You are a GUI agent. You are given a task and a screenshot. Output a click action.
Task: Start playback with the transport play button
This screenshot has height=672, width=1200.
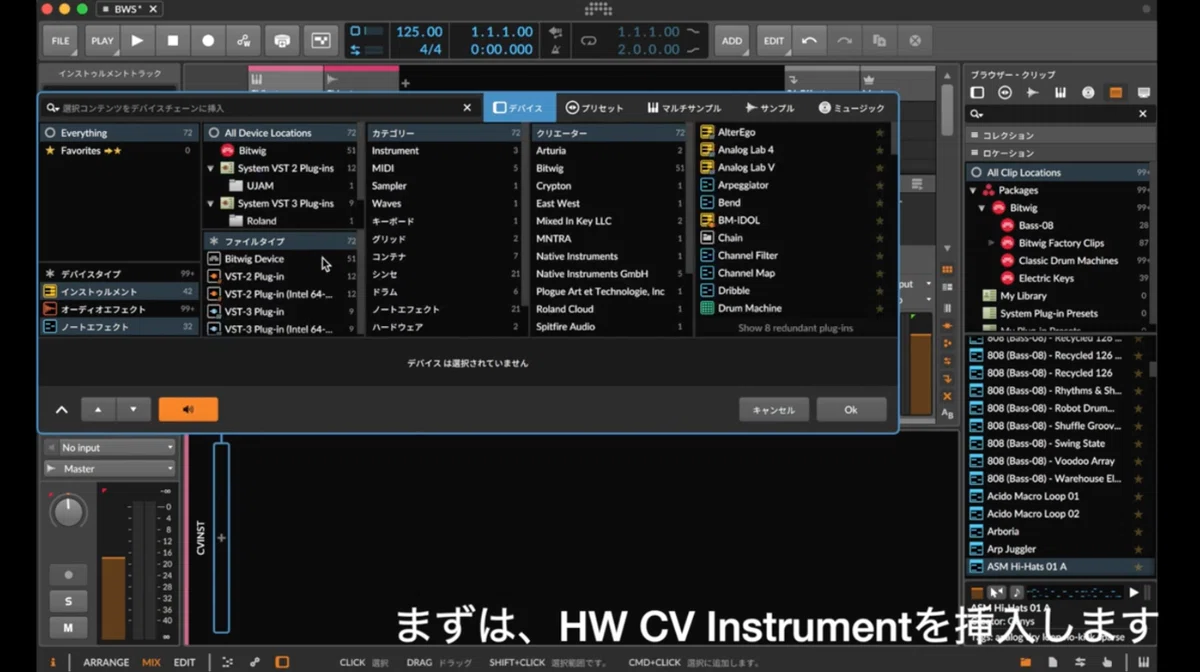[x=137, y=41]
